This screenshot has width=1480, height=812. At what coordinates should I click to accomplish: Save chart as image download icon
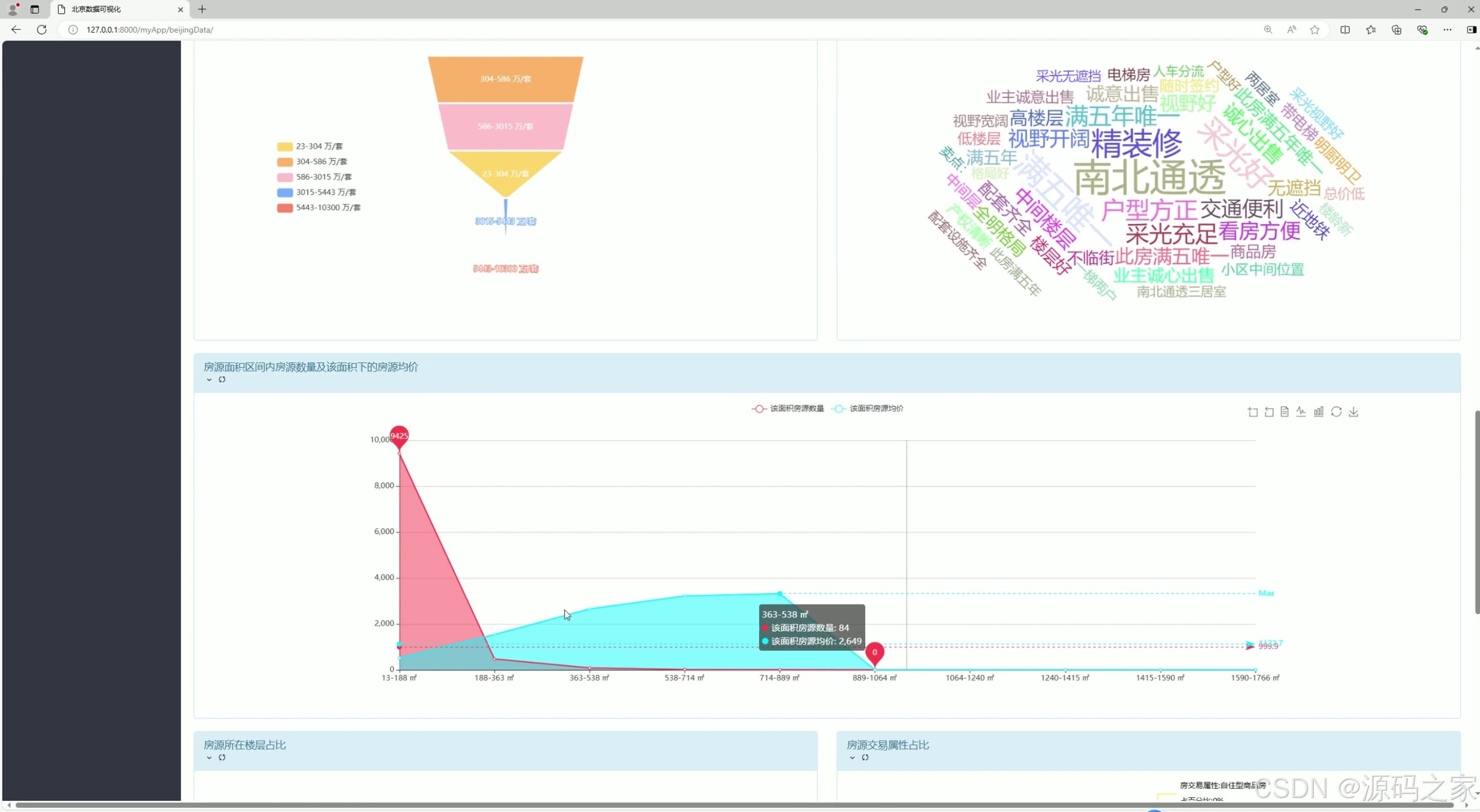[1354, 412]
